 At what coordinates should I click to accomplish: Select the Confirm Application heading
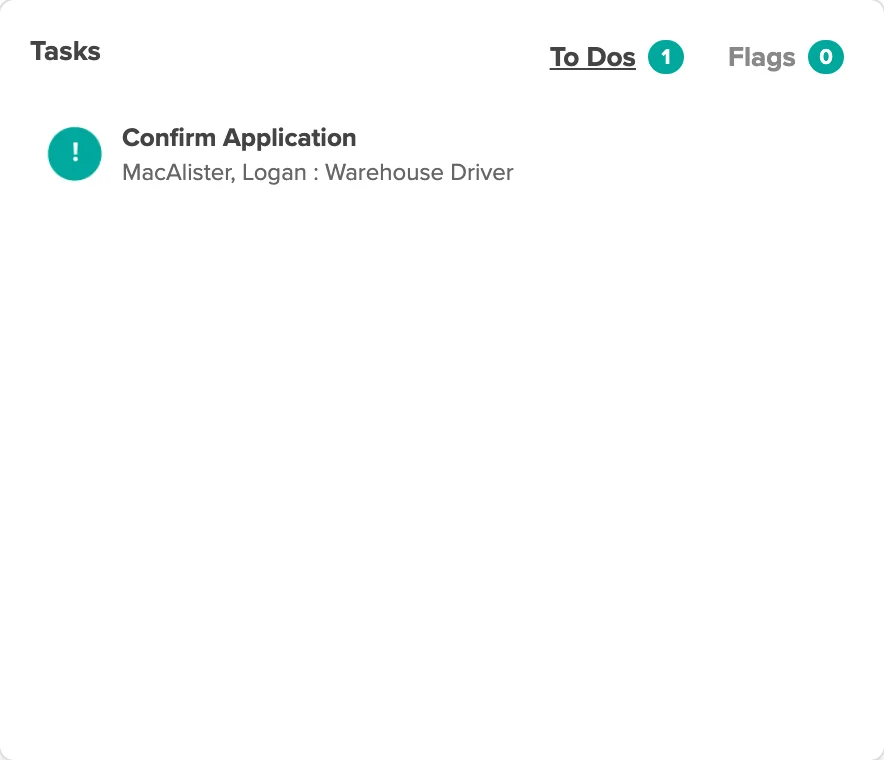click(239, 138)
